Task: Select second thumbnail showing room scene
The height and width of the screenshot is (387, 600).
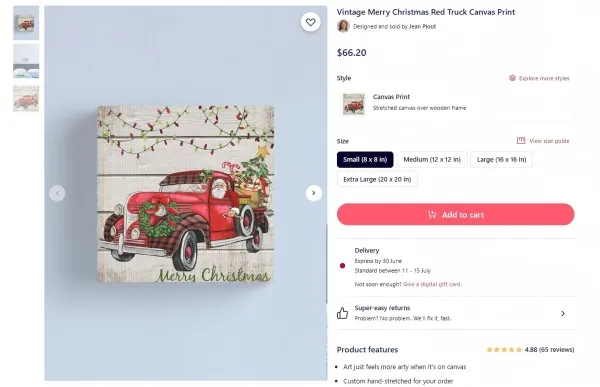Action: [26, 61]
